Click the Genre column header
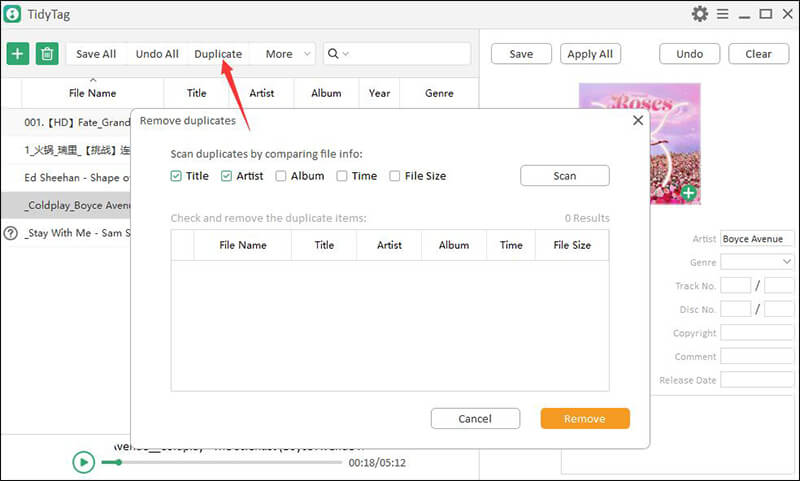 pyautogui.click(x=439, y=93)
